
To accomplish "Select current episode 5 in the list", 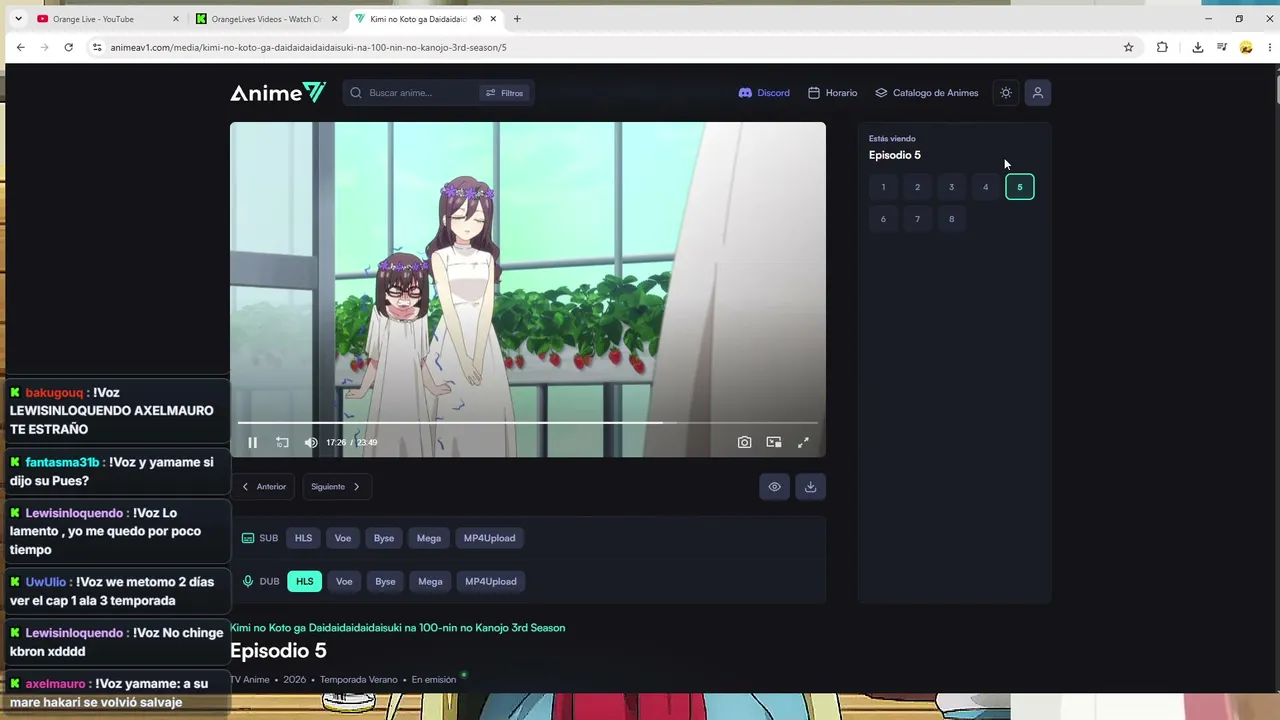I will [1020, 187].
